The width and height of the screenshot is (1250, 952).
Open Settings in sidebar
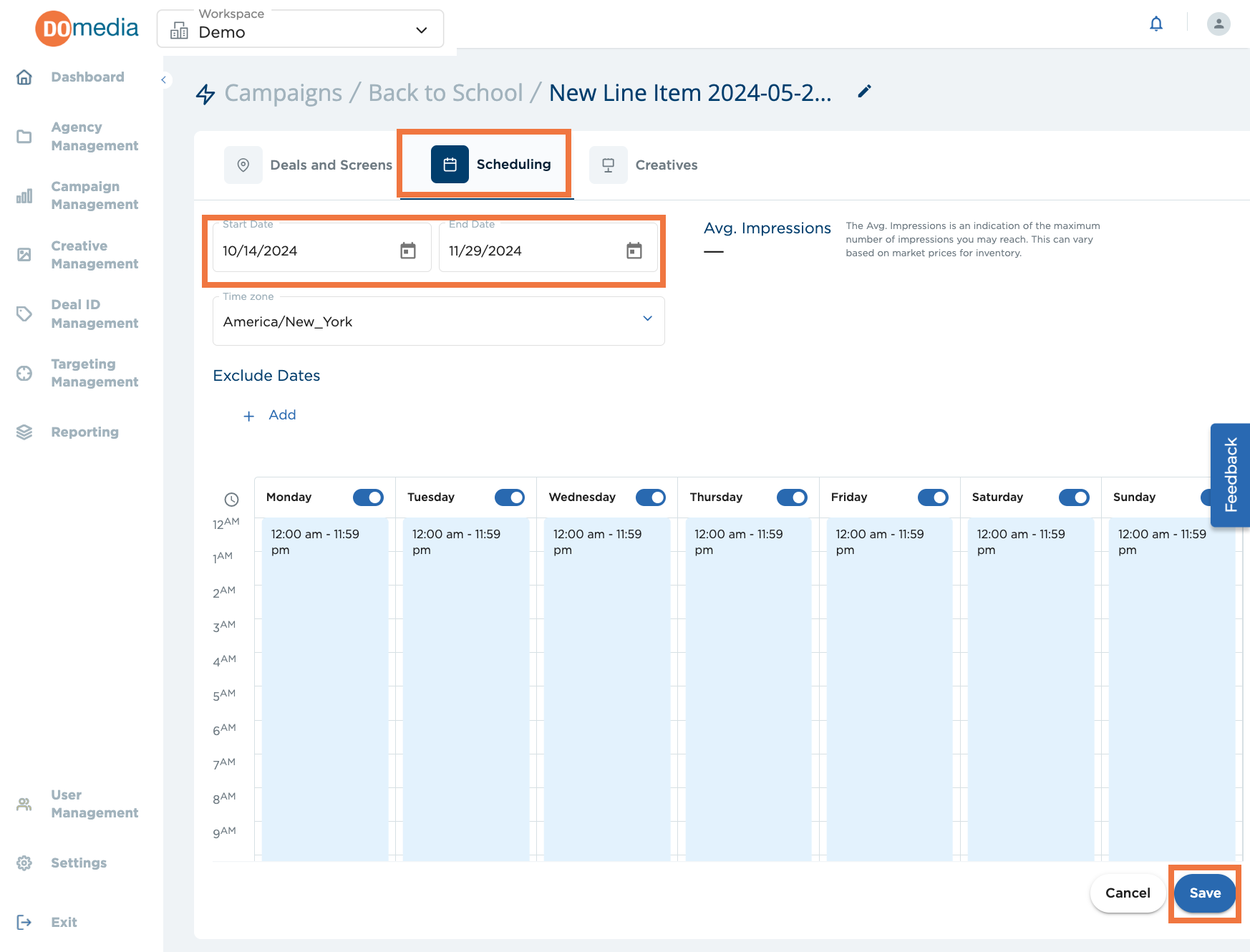pyautogui.click(x=79, y=863)
